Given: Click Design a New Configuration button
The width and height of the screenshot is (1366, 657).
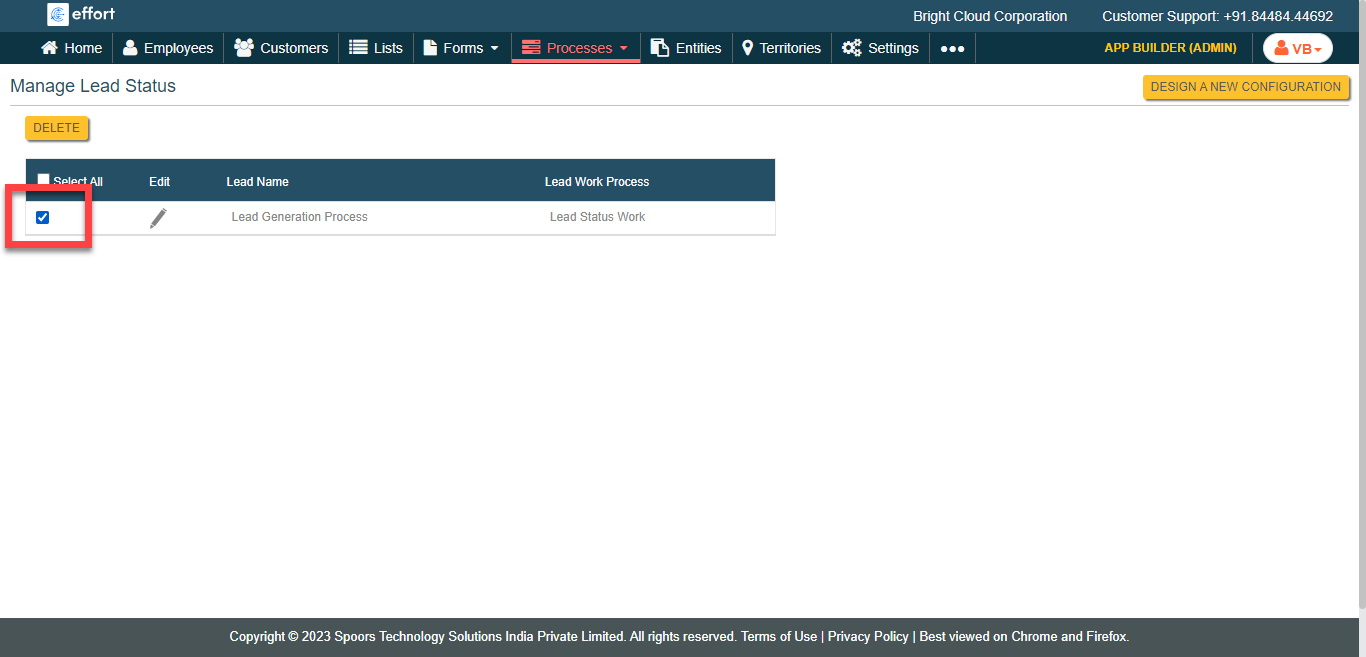Looking at the screenshot, I should 1245,87.
